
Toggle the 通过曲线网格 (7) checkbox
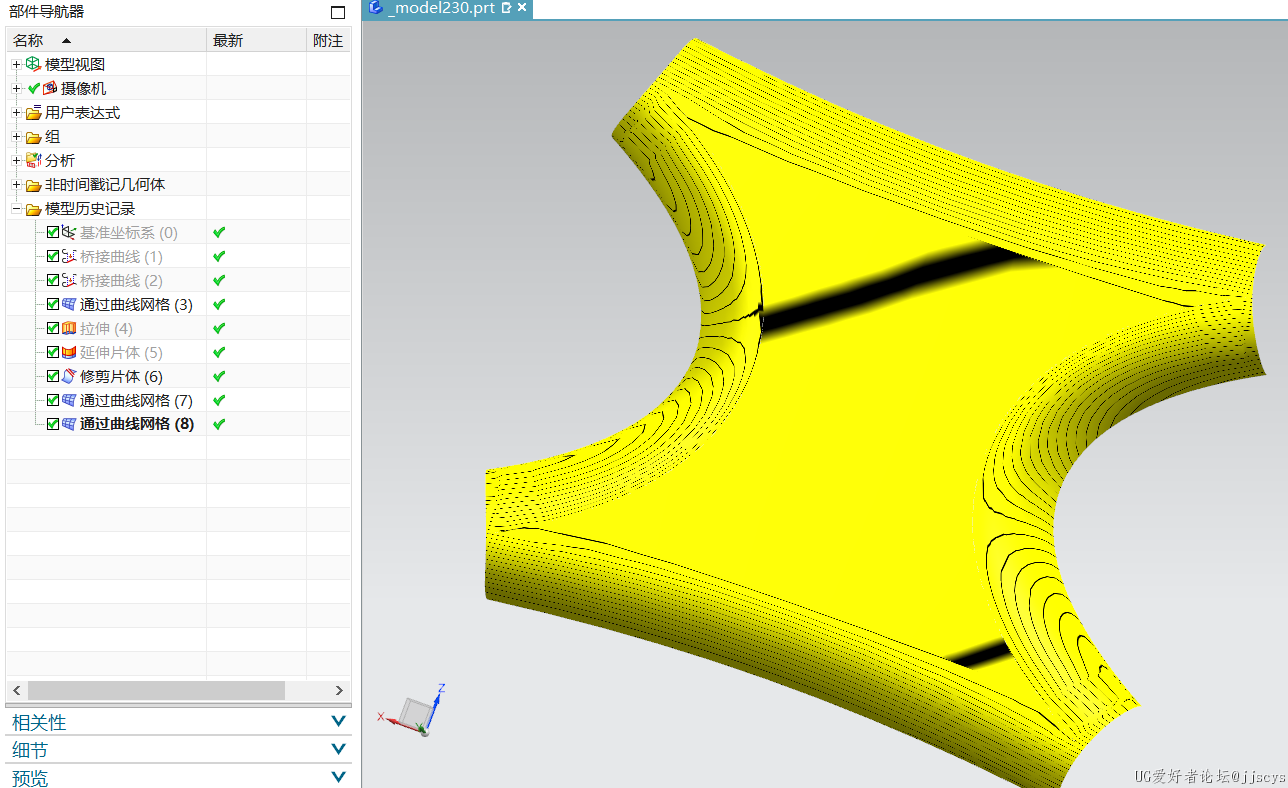[53, 400]
